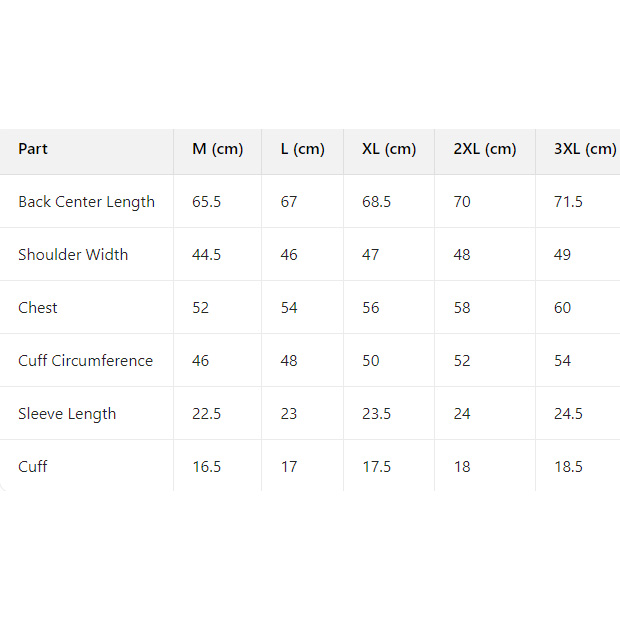Click the 3XL Sleeve Length value 24.5
620x620 pixels.
568,414
